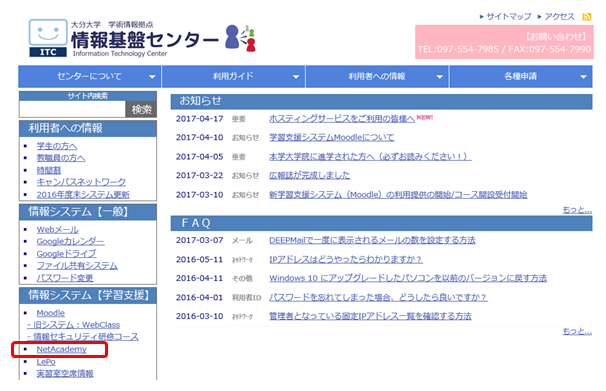Open the ファイル共有システム link
606x391 pixels.
pos(77,266)
